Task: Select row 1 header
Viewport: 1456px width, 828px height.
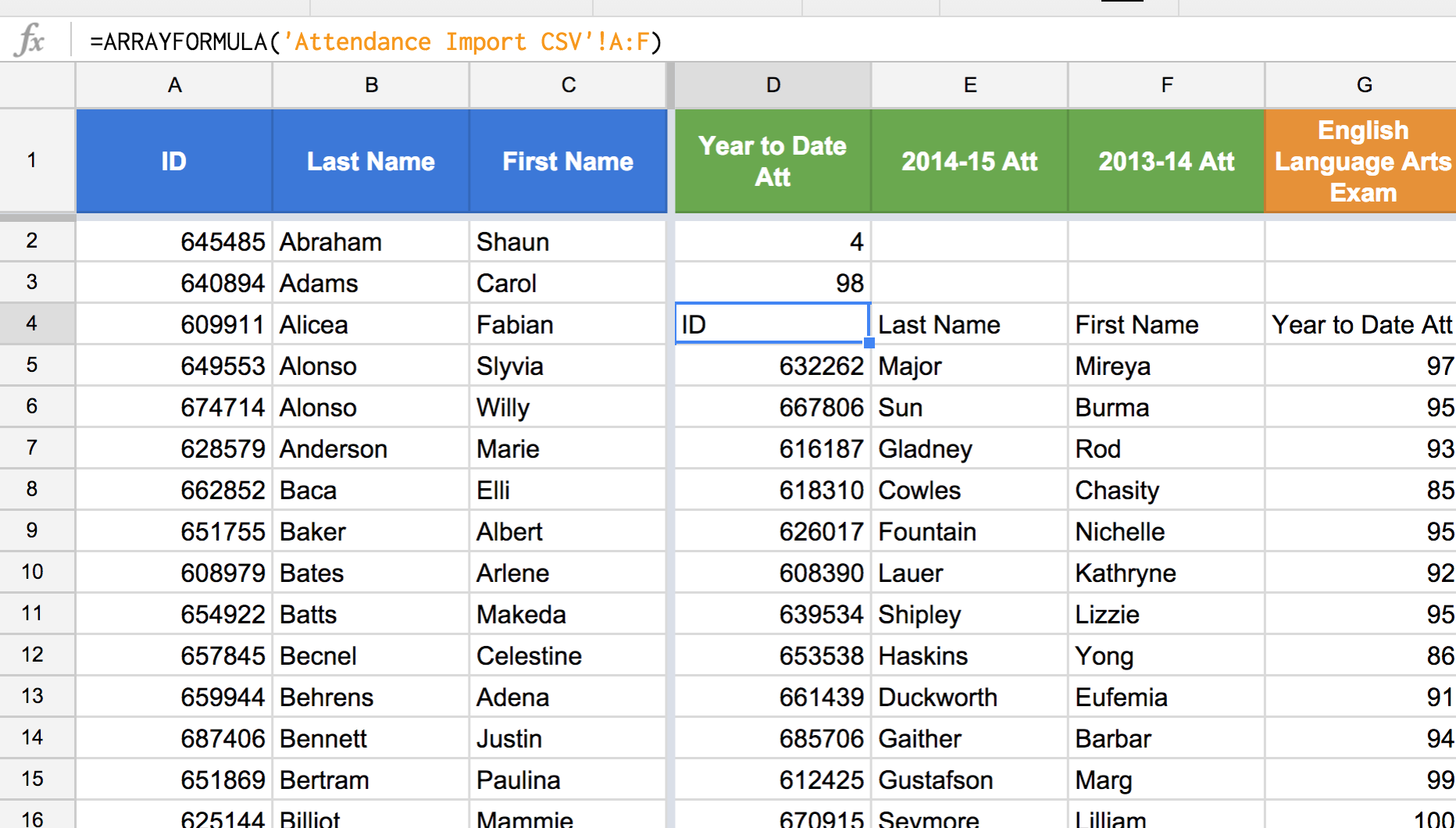Action: pos(37,160)
